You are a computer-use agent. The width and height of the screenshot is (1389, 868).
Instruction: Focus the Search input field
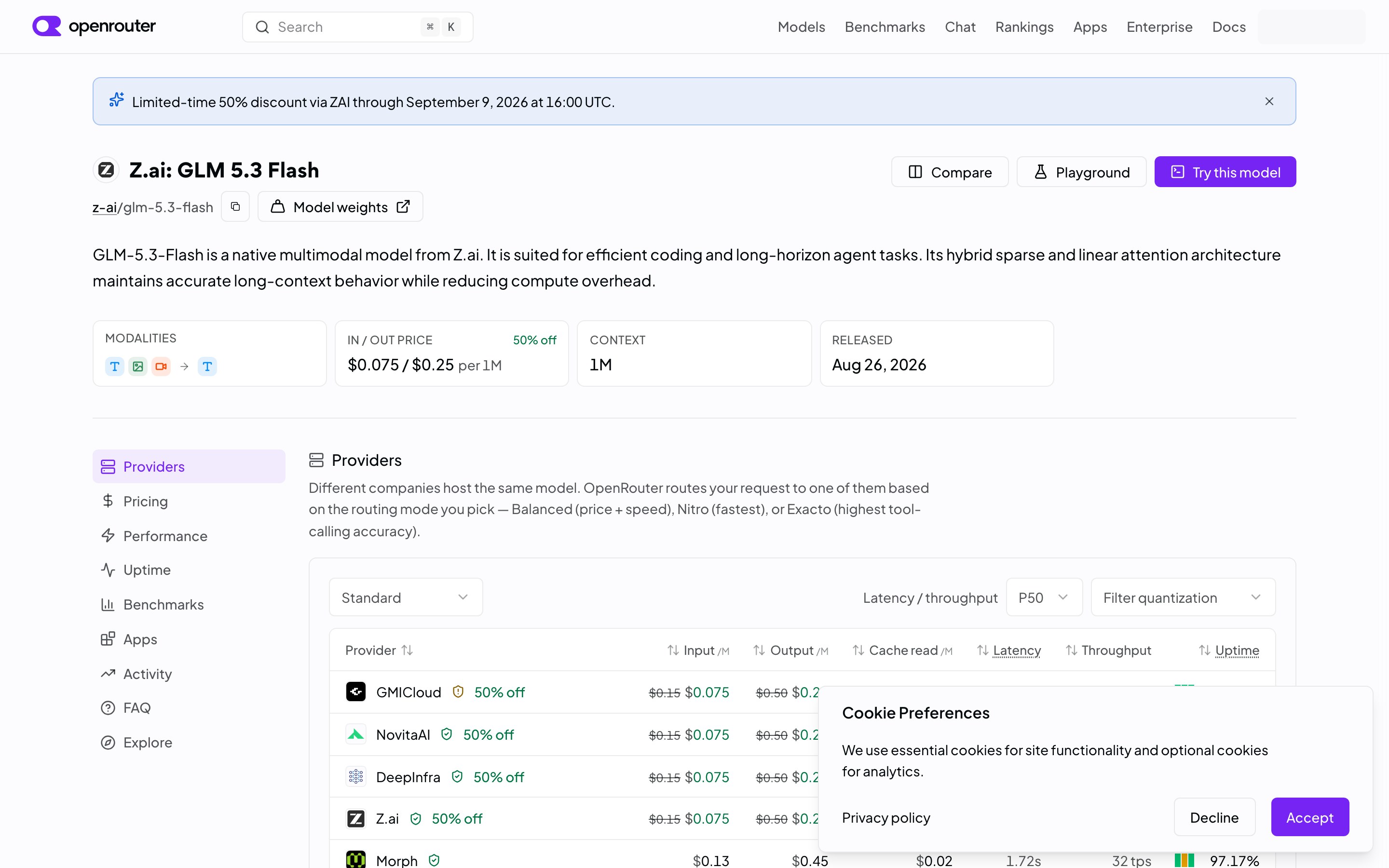coord(357,27)
